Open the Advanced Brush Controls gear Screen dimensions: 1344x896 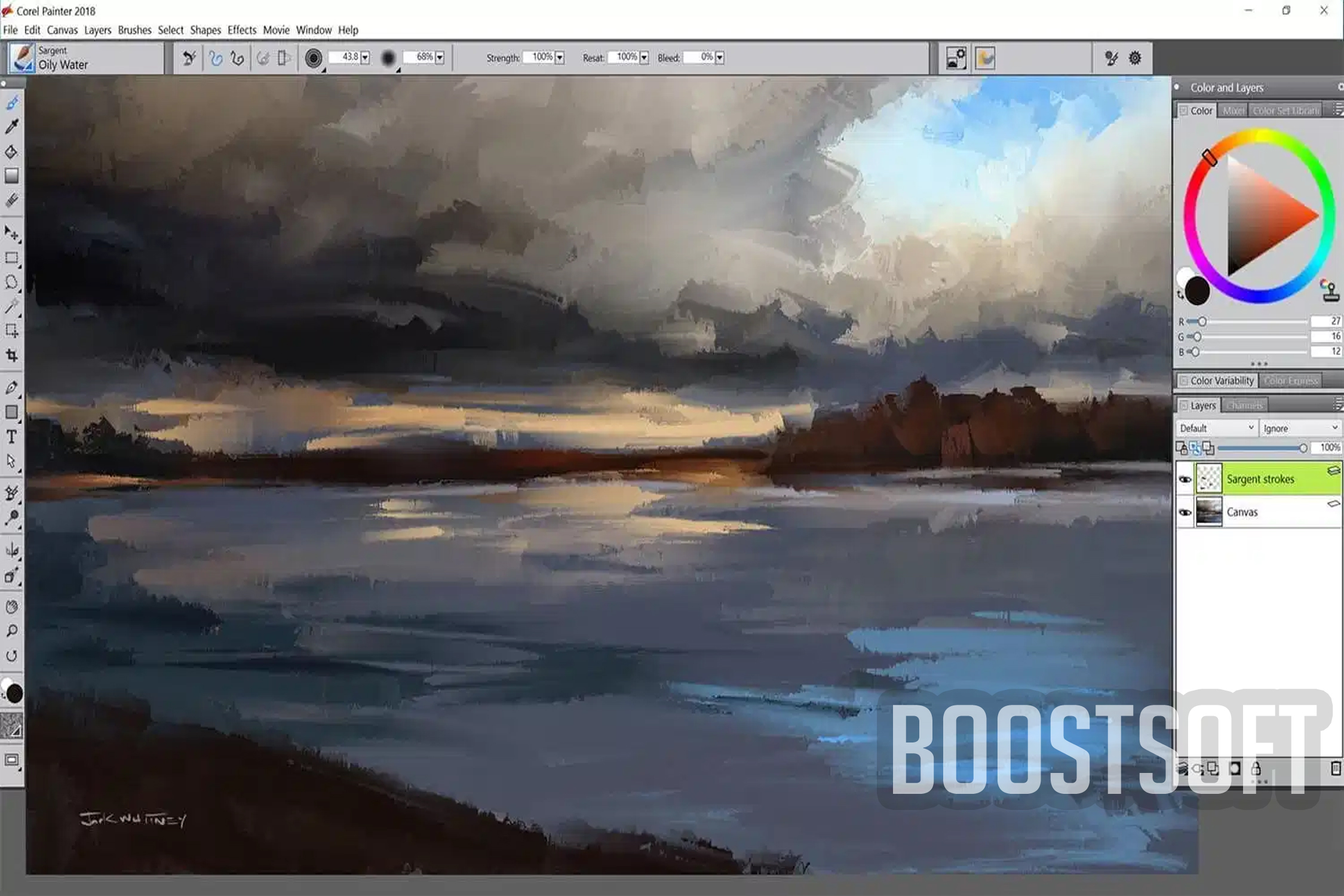point(1135,58)
